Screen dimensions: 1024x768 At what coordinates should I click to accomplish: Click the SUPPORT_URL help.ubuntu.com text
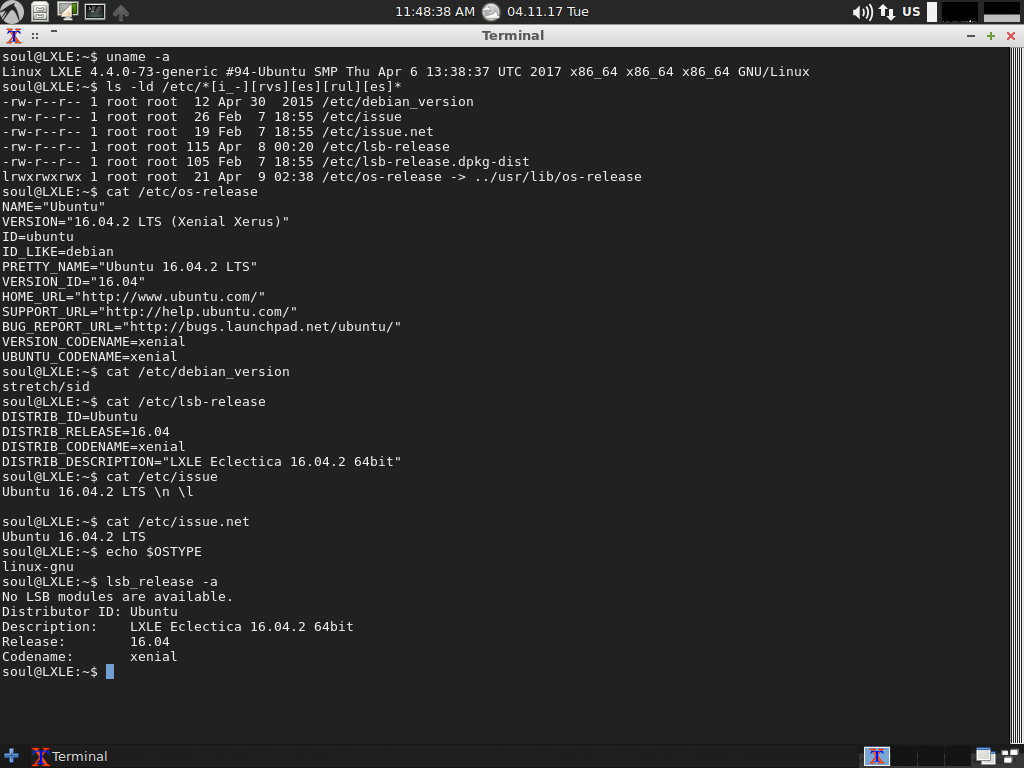tap(198, 312)
